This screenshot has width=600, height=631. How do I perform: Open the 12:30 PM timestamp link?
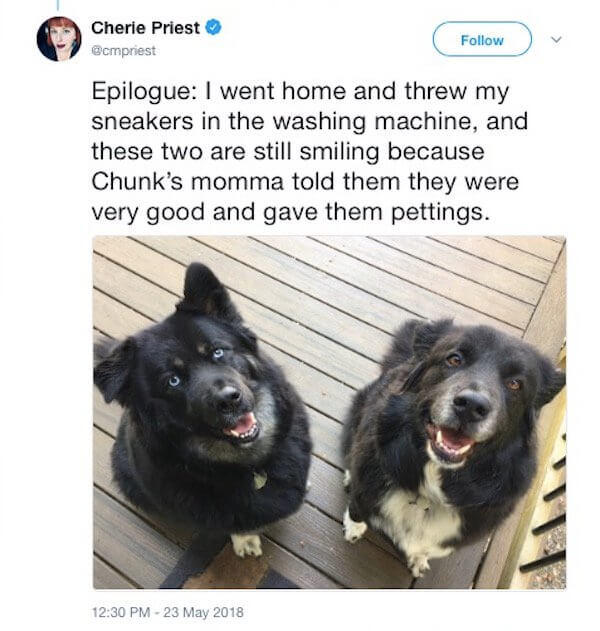point(121,612)
